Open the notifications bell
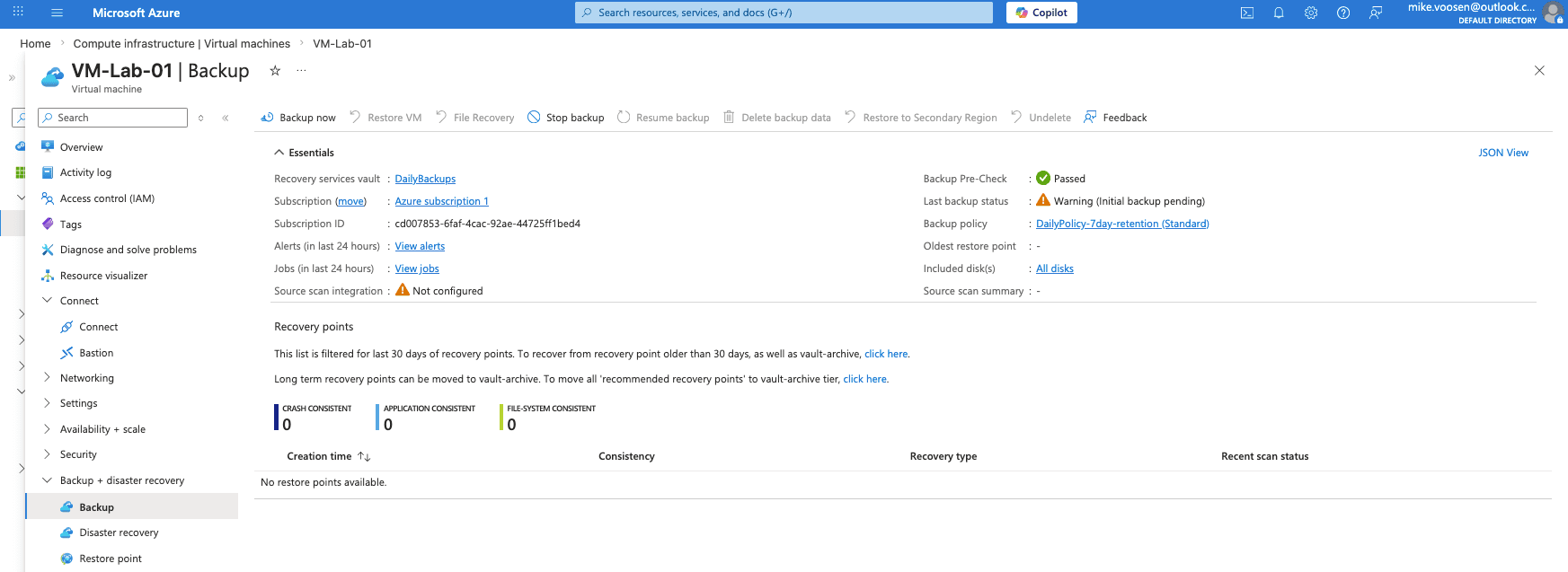1568x572 pixels. [1279, 13]
